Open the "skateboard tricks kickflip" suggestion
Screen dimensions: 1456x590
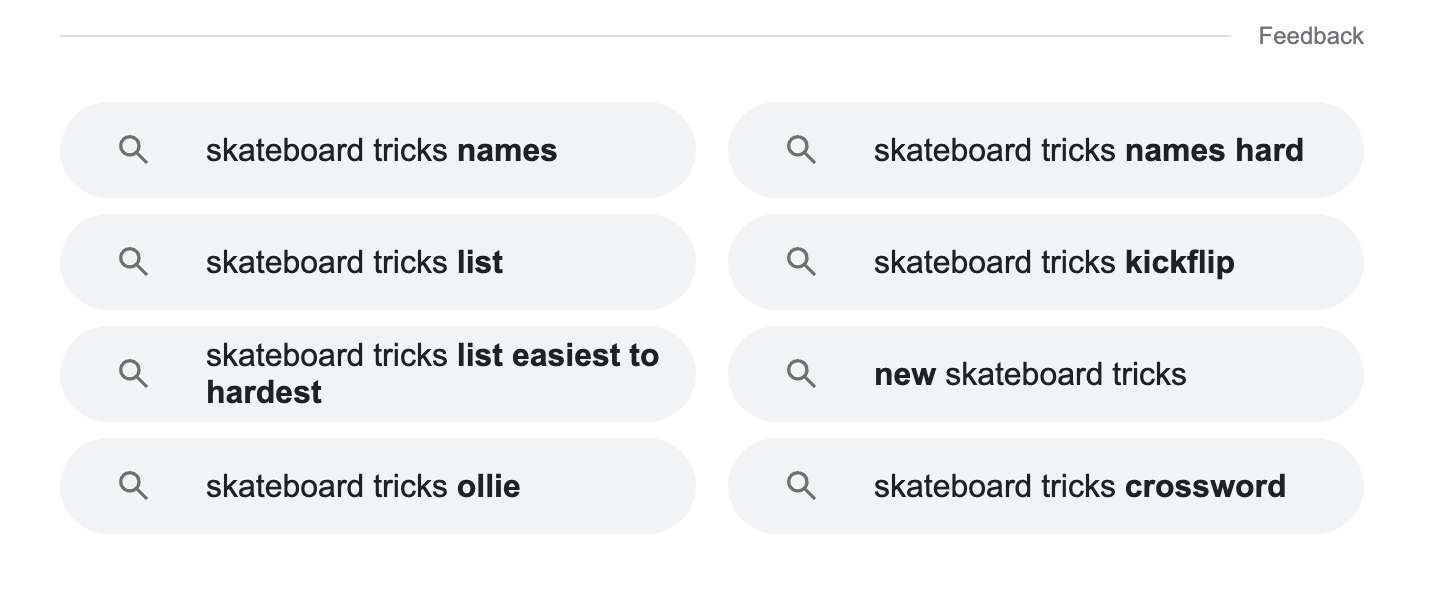[x=1054, y=262]
